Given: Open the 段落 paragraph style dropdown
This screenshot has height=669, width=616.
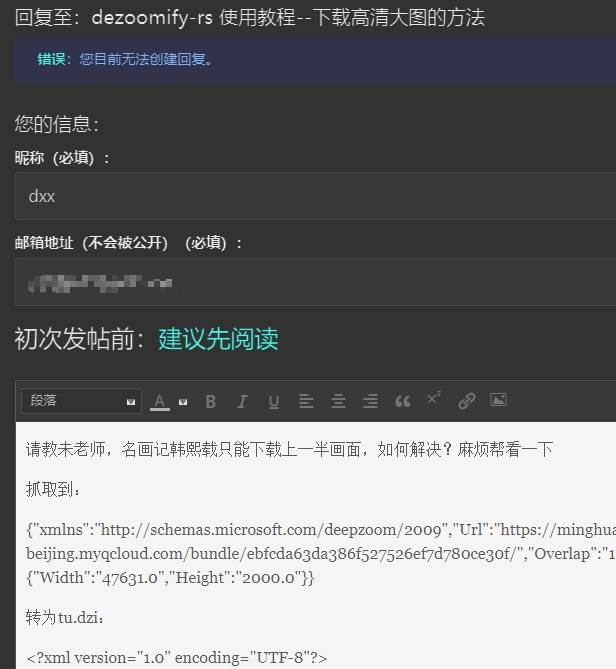Looking at the screenshot, I should pyautogui.click(x=82, y=401).
